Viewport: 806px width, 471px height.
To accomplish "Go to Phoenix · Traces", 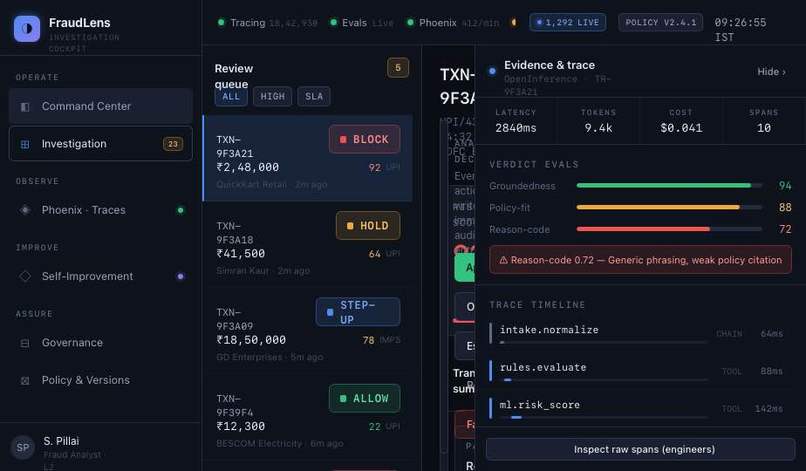I will [x=101, y=210].
